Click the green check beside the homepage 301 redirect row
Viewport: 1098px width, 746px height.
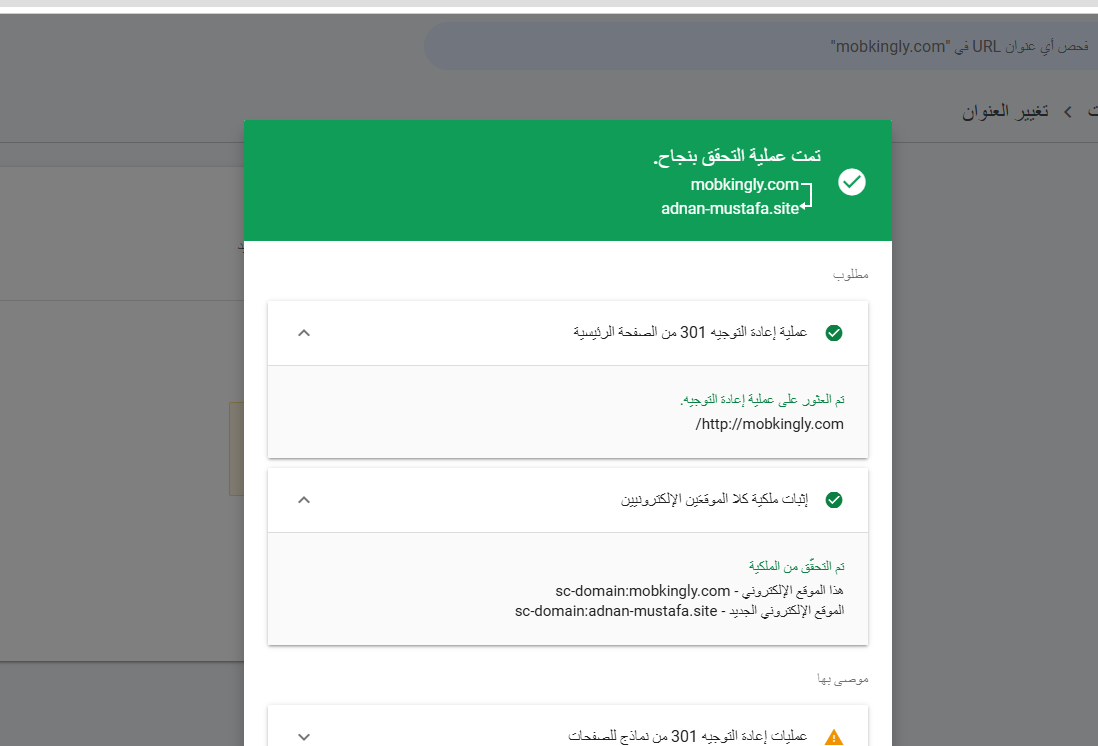pos(833,333)
